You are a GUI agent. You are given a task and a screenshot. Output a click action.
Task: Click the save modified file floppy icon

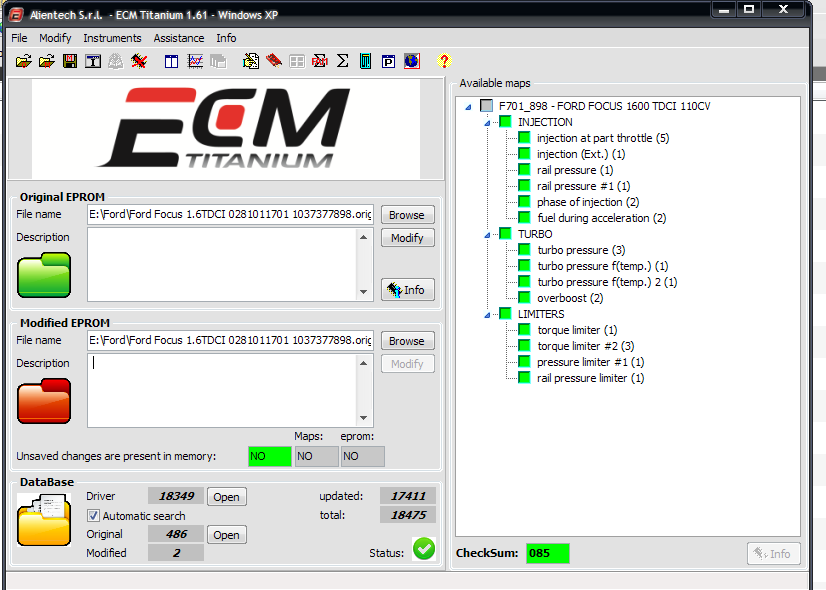click(70, 62)
